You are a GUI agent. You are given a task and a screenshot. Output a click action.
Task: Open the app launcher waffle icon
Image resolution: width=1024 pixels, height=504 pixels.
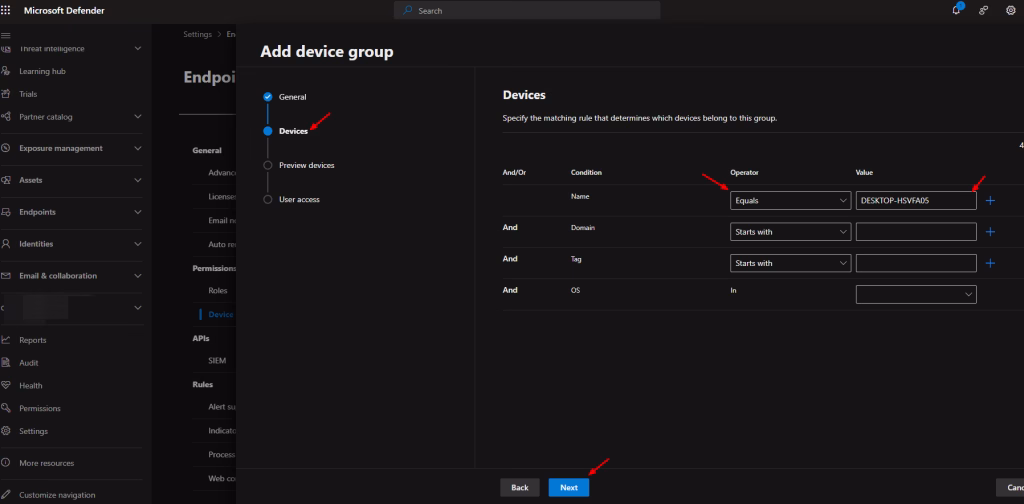coord(6,10)
